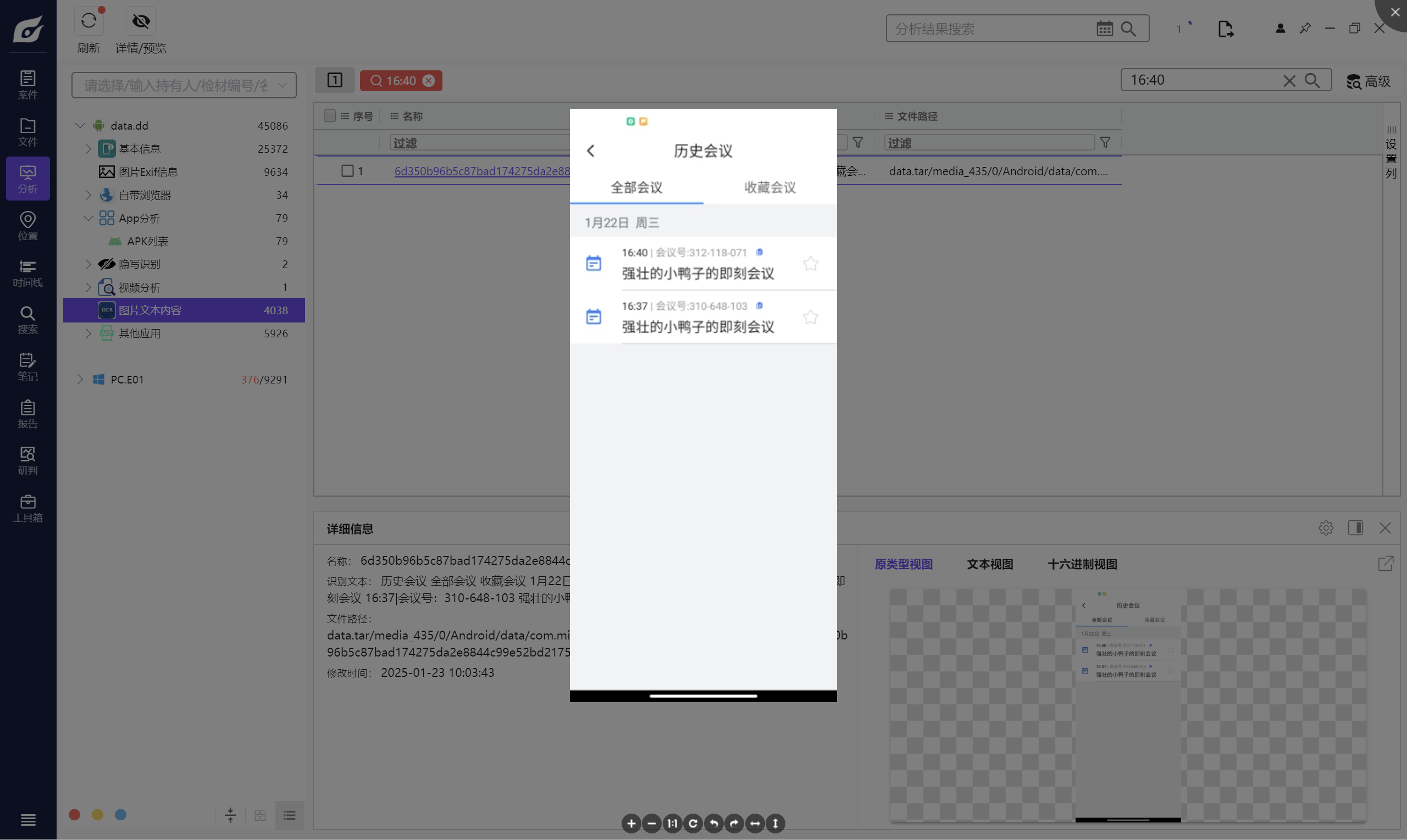Expand the PC.E01 tree node
This screenshot has width=1407, height=840.
pyautogui.click(x=80, y=380)
